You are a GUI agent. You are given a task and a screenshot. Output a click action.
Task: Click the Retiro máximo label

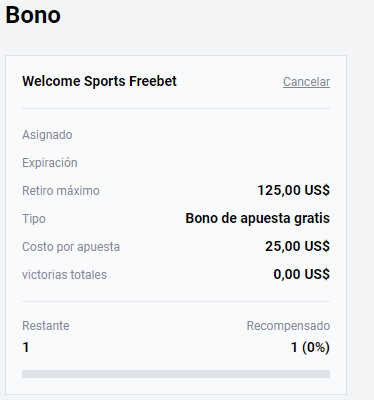click(x=61, y=191)
